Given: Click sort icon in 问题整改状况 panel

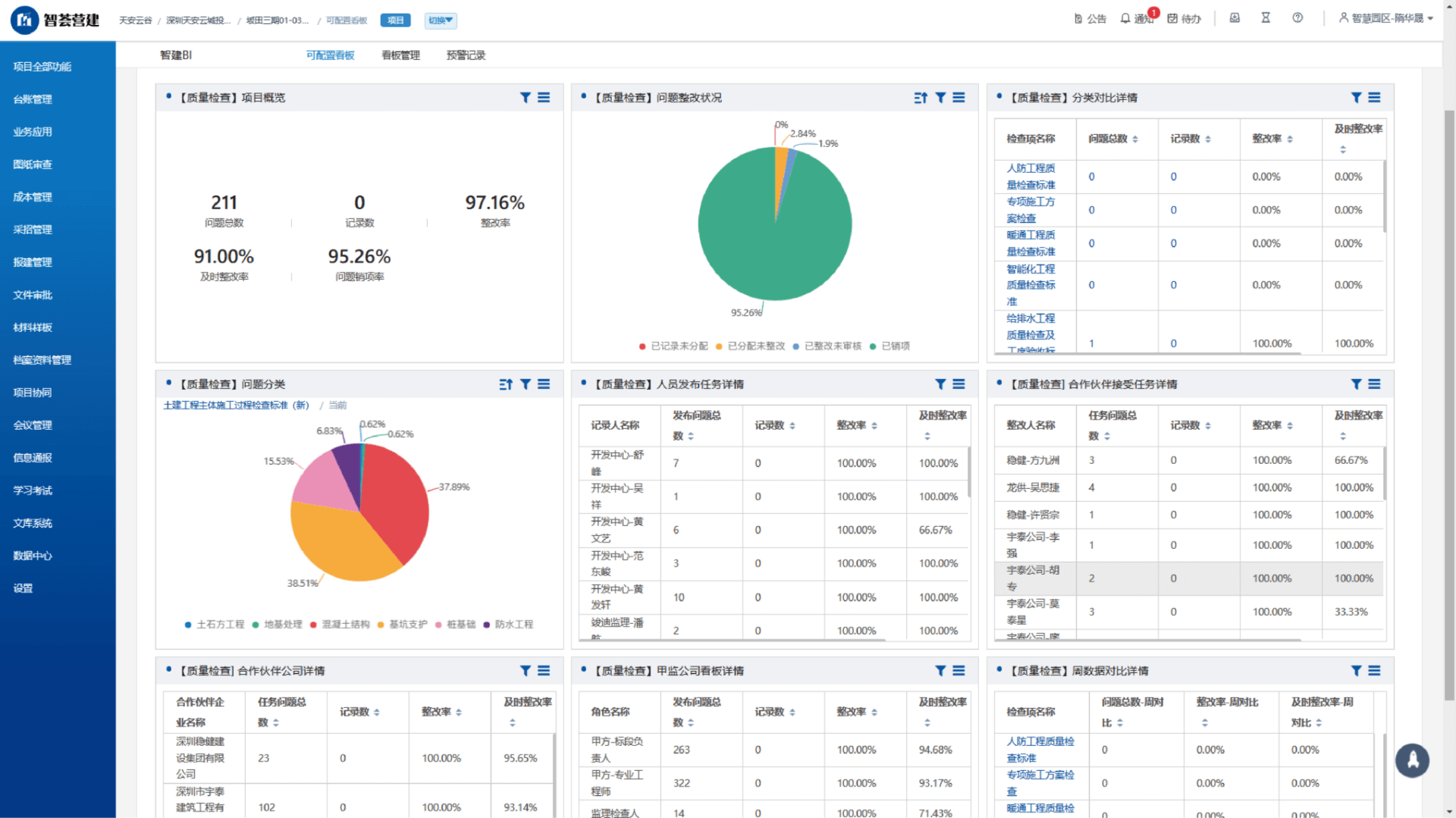Looking at the screenshot, I should point(921,98).
